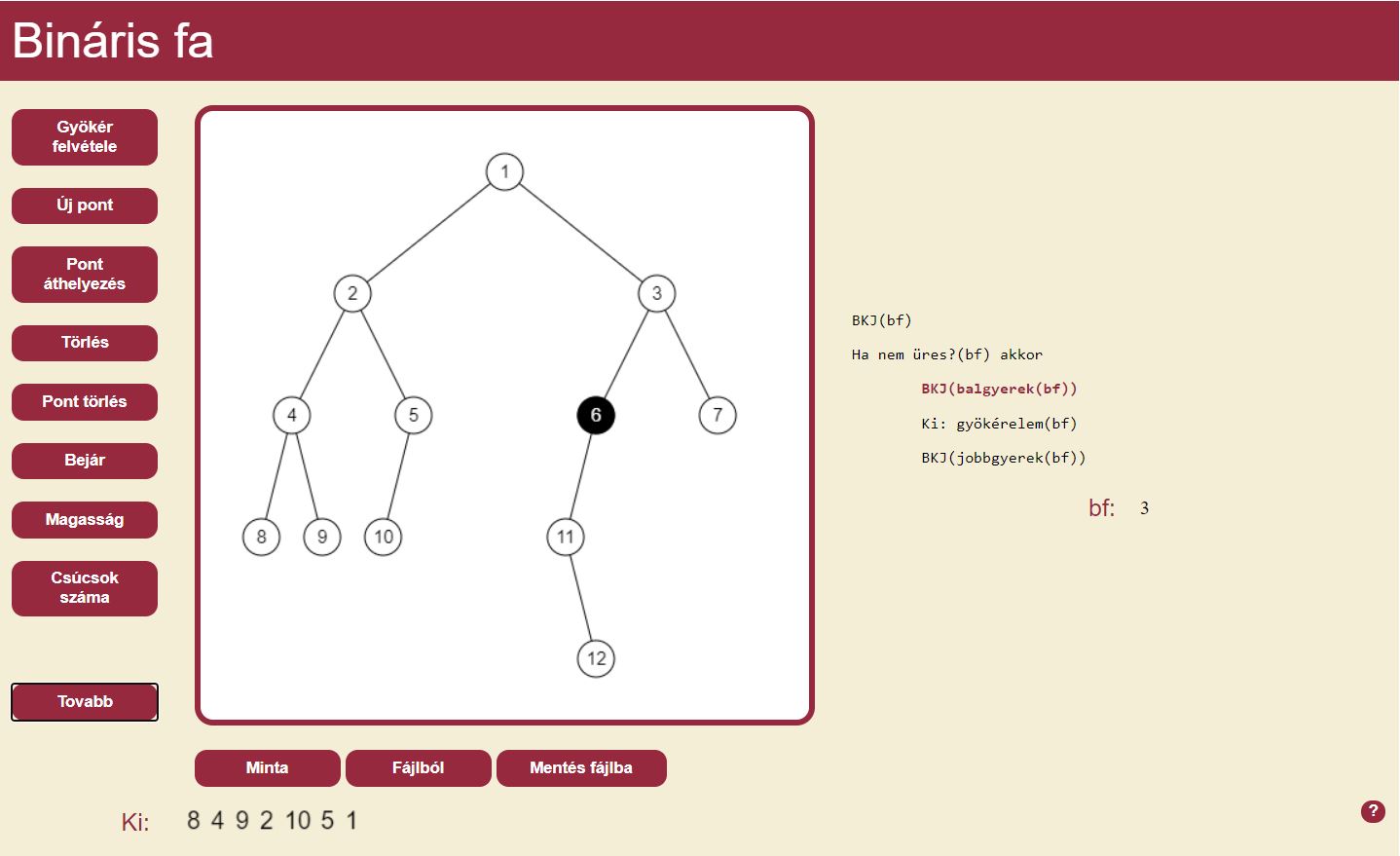
Task: Click tree node 7
Action: pos(718,416)
